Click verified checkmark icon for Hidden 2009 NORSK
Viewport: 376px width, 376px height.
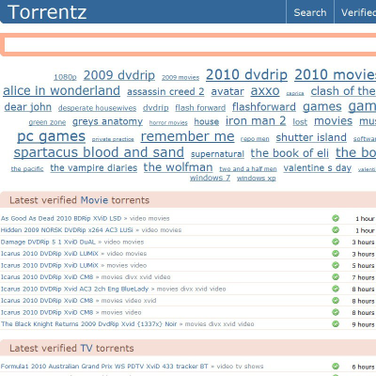pyautogui.click(x=336, y=230)
